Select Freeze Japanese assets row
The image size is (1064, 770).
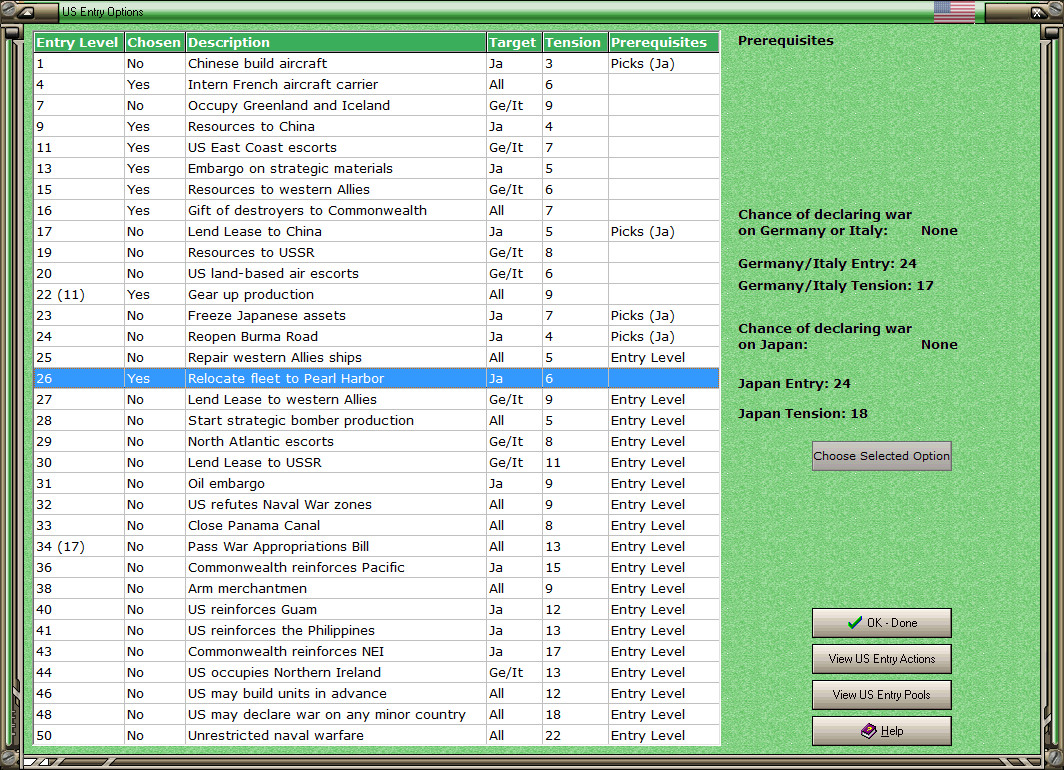[377, 315]
